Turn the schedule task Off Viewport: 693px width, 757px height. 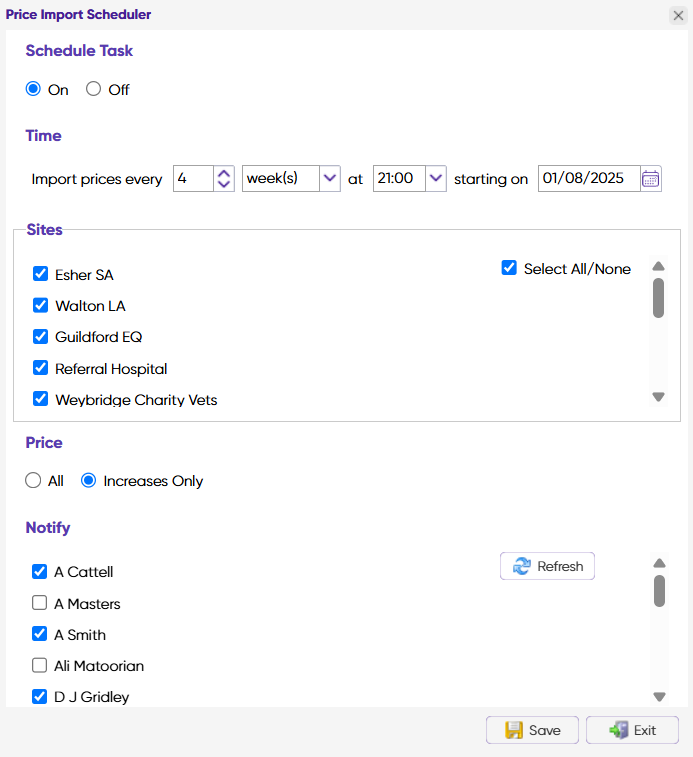pyautogui.click(x=94, y=89)
